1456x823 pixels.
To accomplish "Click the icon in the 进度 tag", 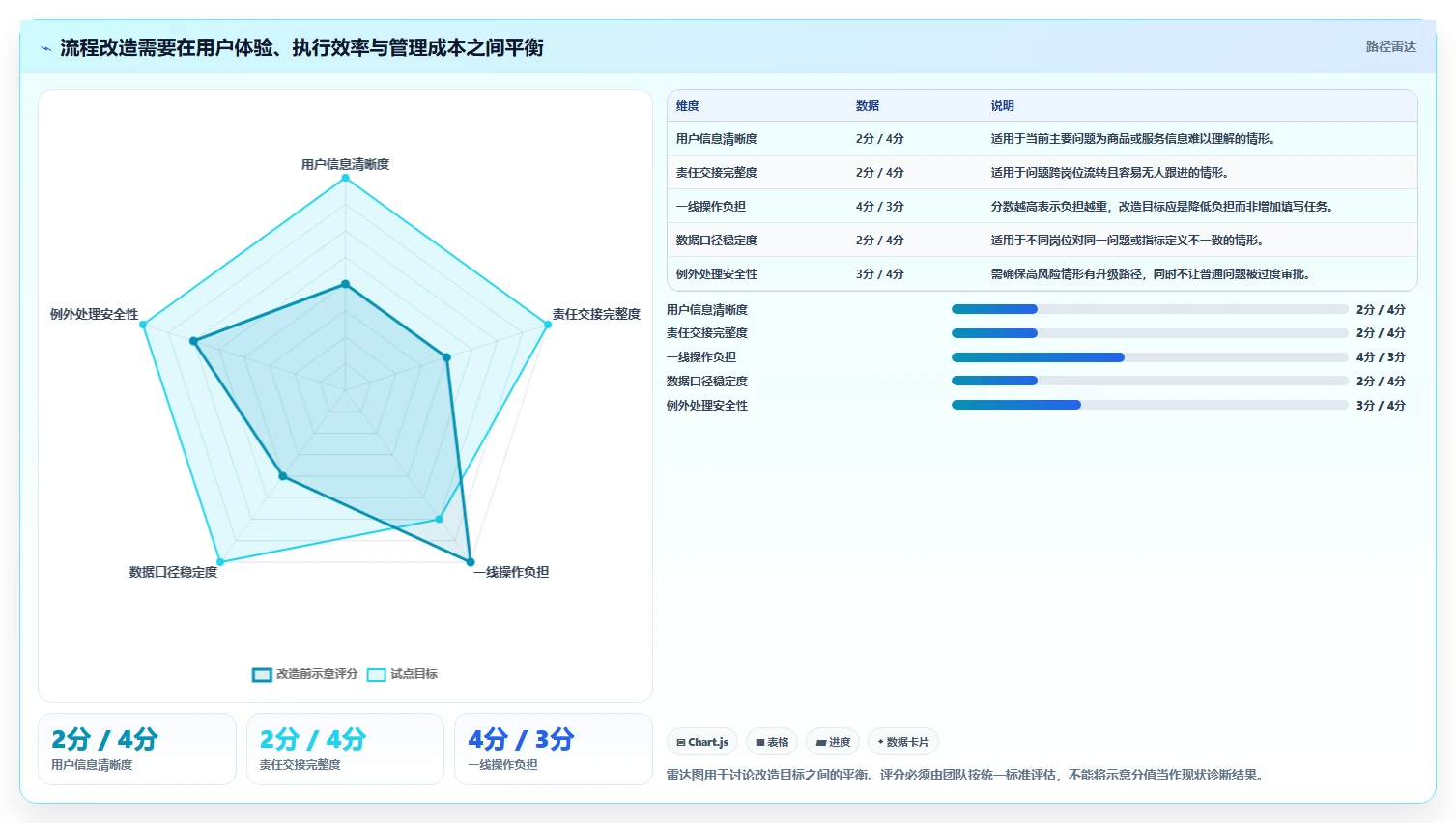I will (x=821, y=742).
